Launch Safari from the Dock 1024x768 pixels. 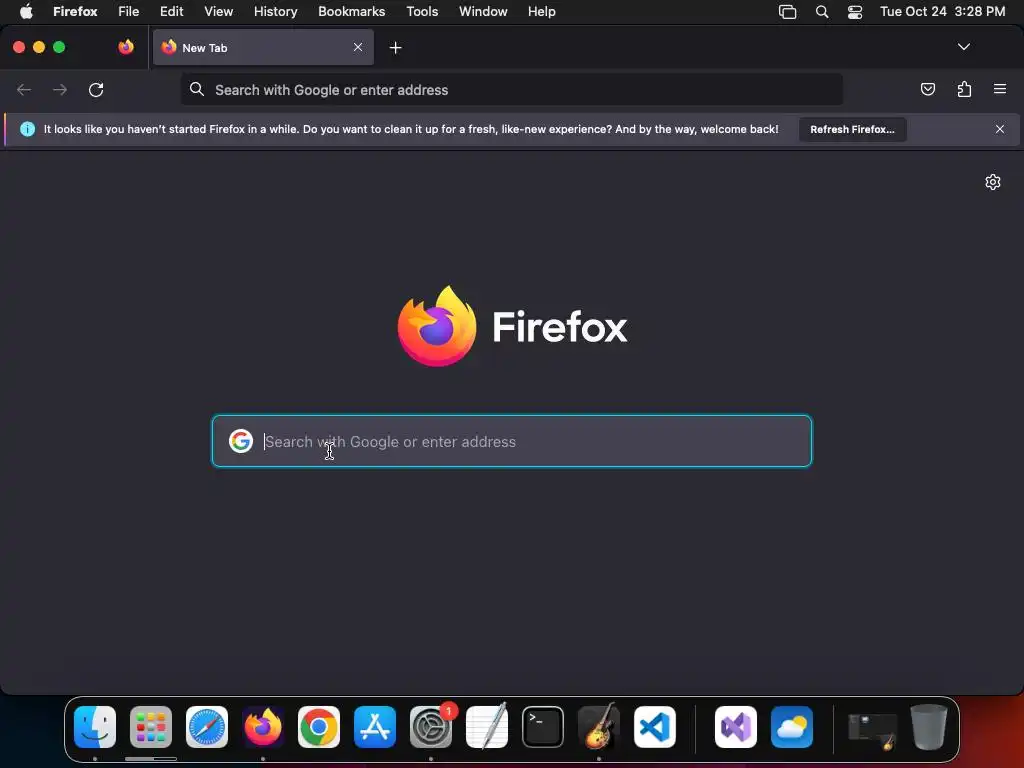[207, 727]
